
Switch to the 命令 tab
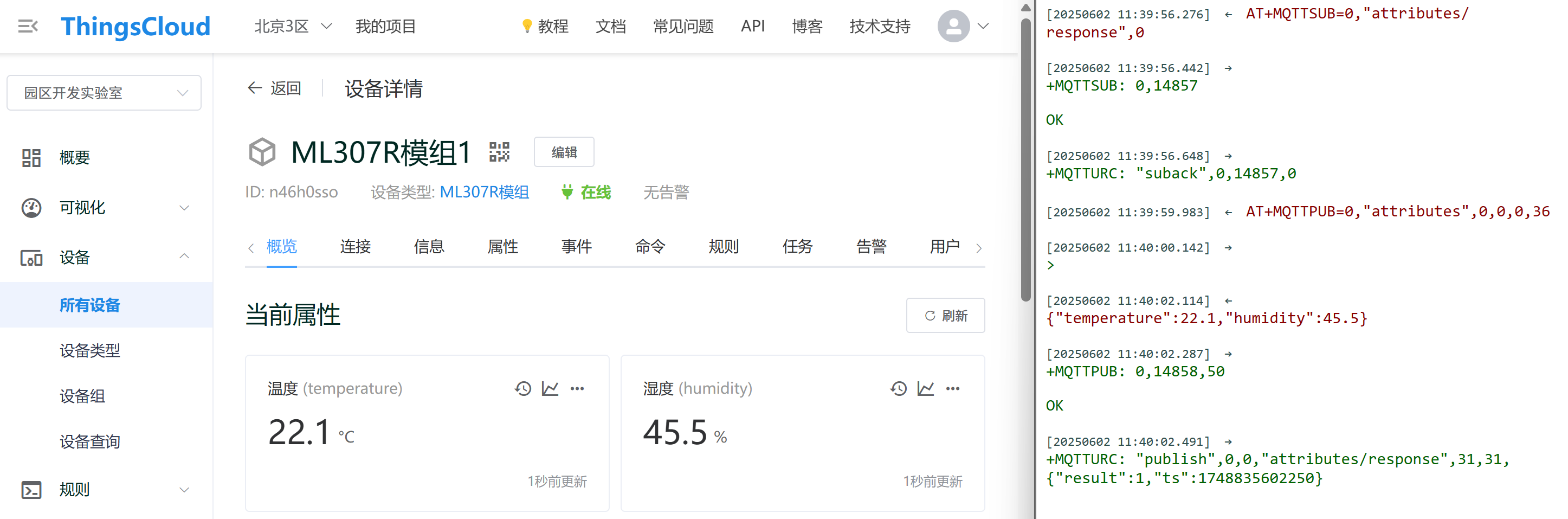tap(650, 247)
